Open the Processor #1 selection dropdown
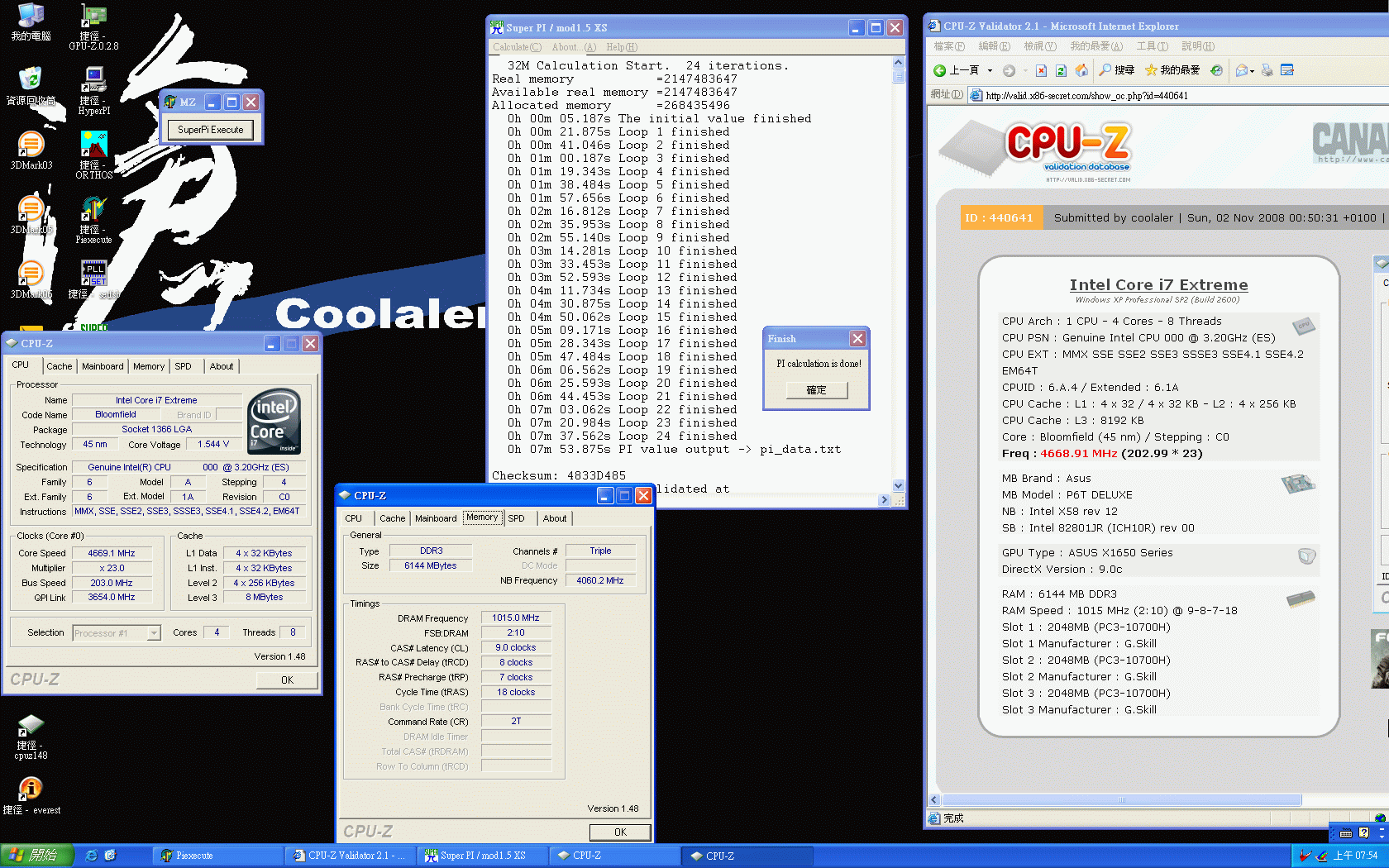The height and width of the screenshot is (868, 1389). 154,633
